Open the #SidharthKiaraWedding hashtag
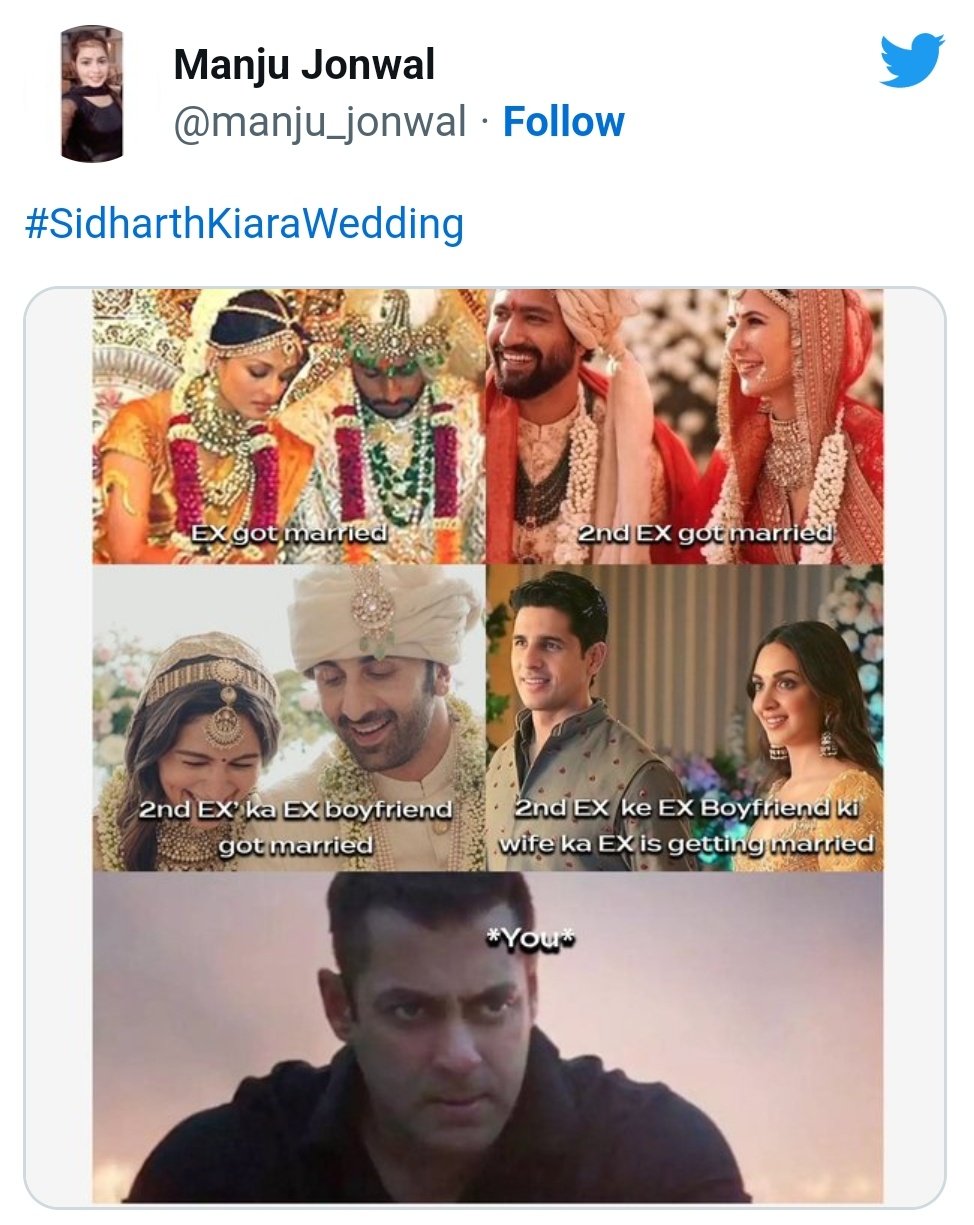Screen dimensions: 974x1225 [x=243, y=223]
